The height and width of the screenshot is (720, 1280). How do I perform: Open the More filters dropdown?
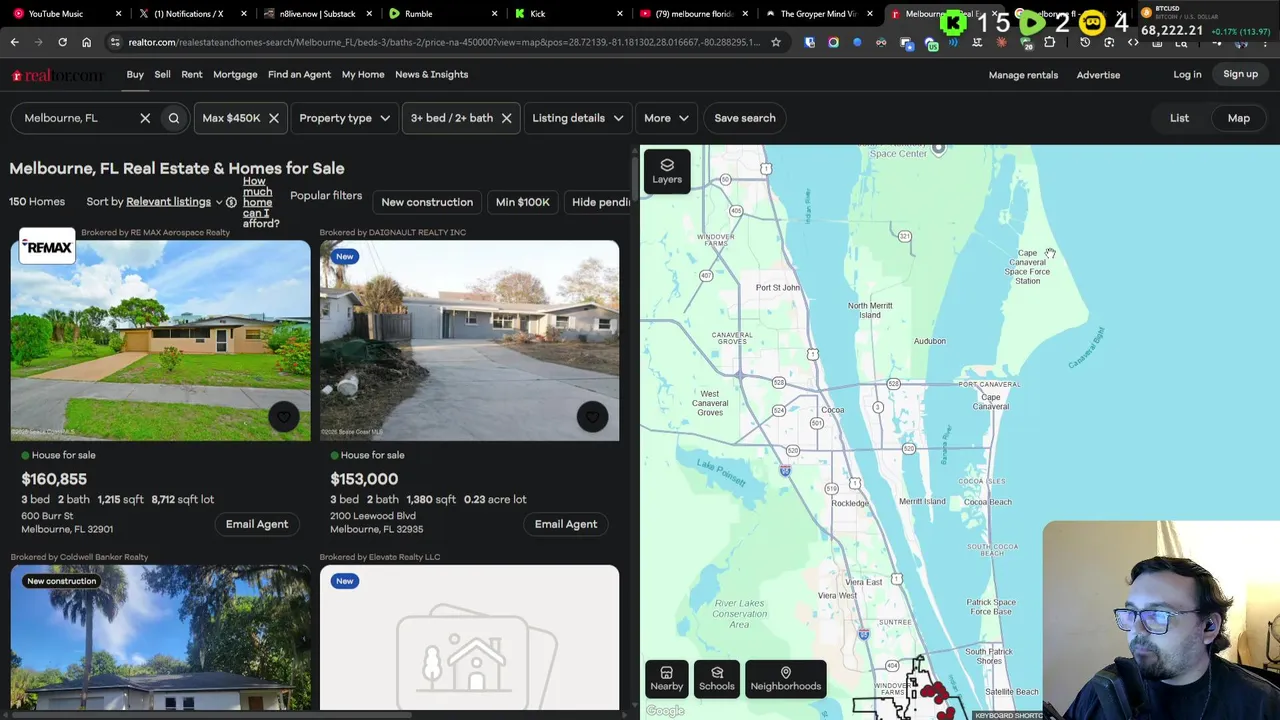pyautogui.click(x=666, y=118)
